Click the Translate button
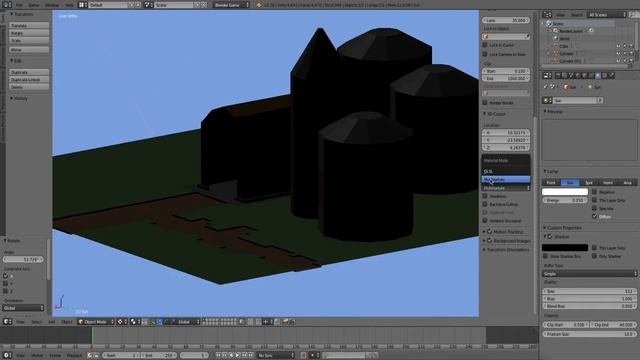 (x=29, y=25)
